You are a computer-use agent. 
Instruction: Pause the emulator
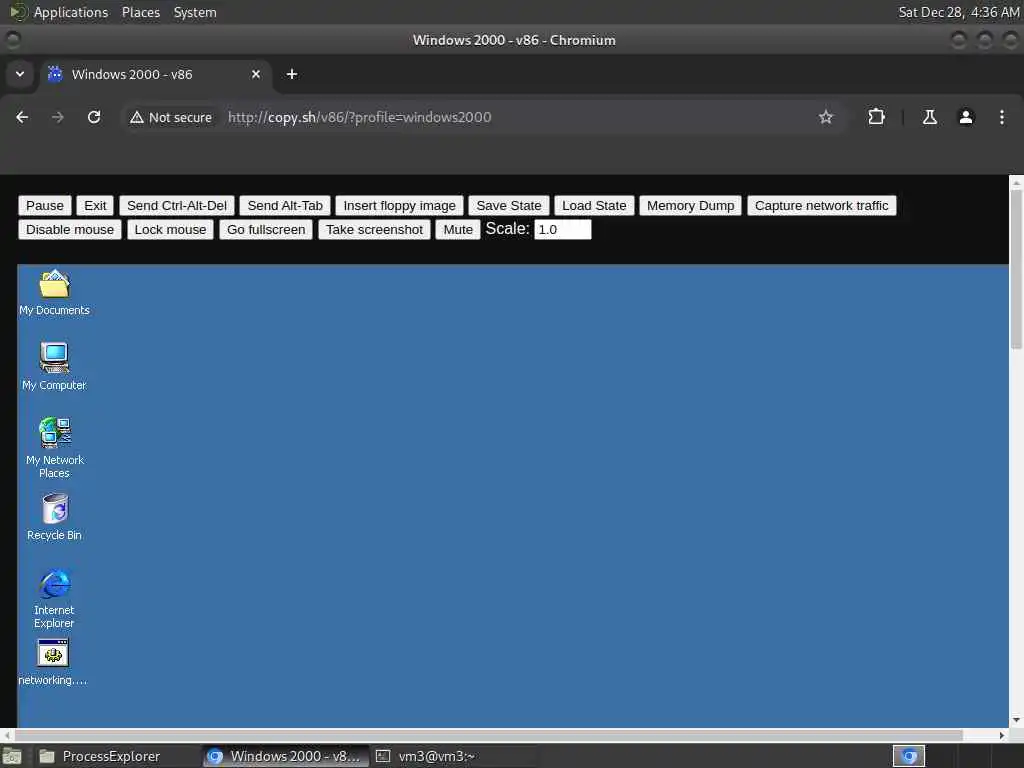tap(45, 206)
